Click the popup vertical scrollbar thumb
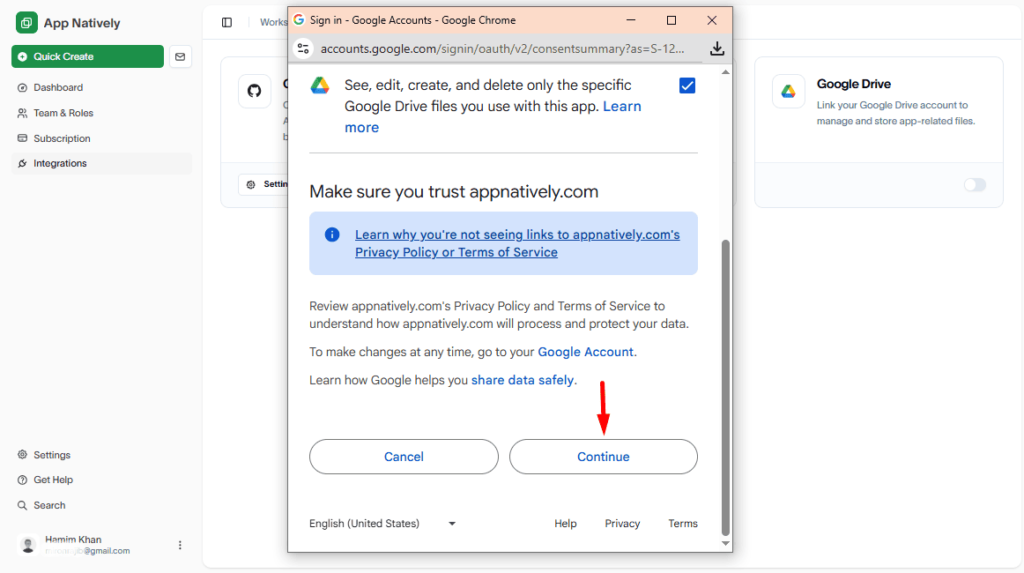Screen dimensions: 1024x573 pos(726,388)
